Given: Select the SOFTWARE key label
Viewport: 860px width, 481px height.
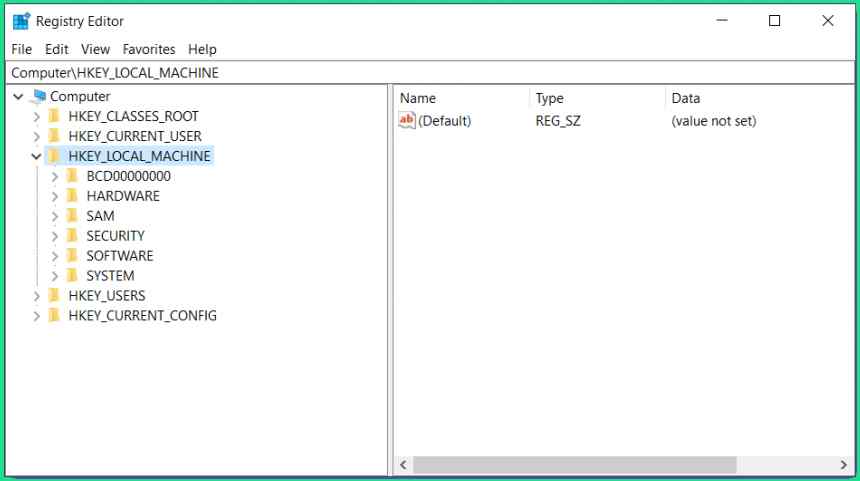Looking at the screenshot, I should point(120,256).
